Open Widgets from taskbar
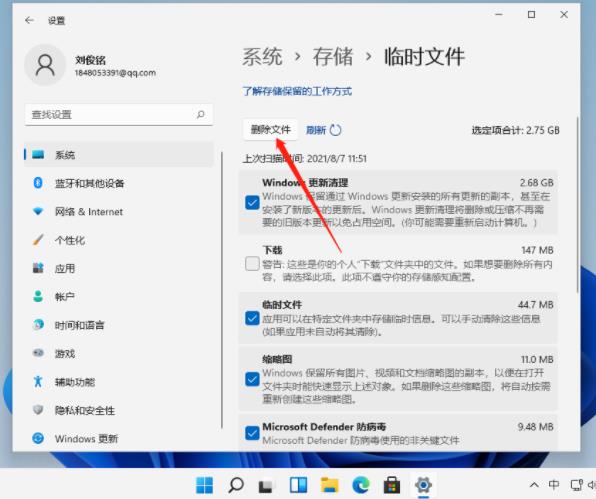This screenshot has width=596, height=499. pyautogui.click(x=298, y=485)
